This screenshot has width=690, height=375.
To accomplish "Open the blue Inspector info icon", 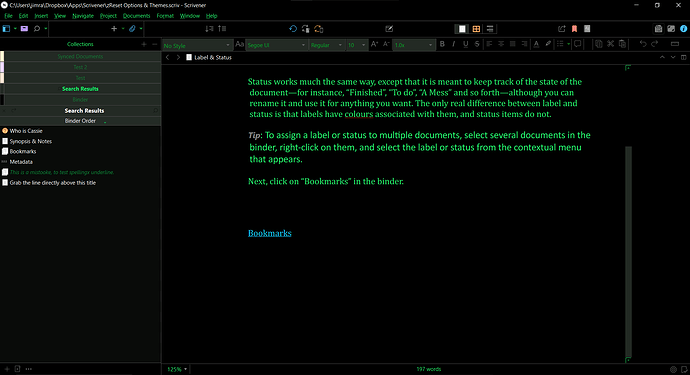I will 683,29.
